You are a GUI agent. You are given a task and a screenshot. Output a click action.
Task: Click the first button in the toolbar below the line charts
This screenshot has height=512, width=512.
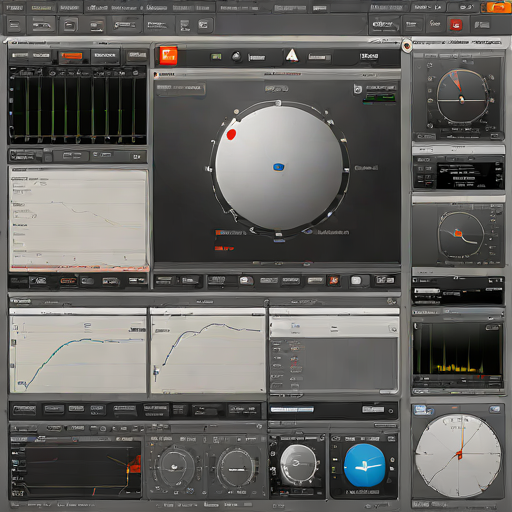[24, 409]
